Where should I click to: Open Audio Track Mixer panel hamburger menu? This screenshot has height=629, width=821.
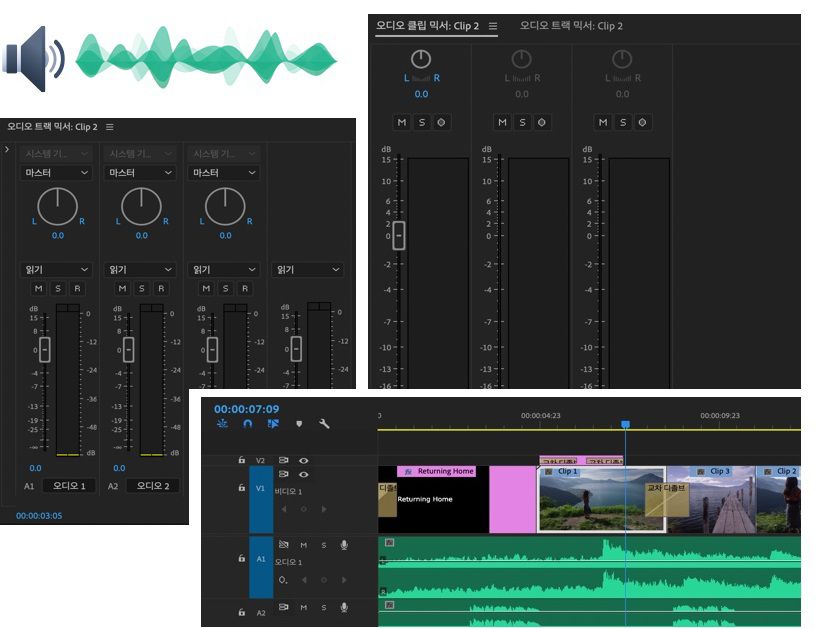pos(110,127)
